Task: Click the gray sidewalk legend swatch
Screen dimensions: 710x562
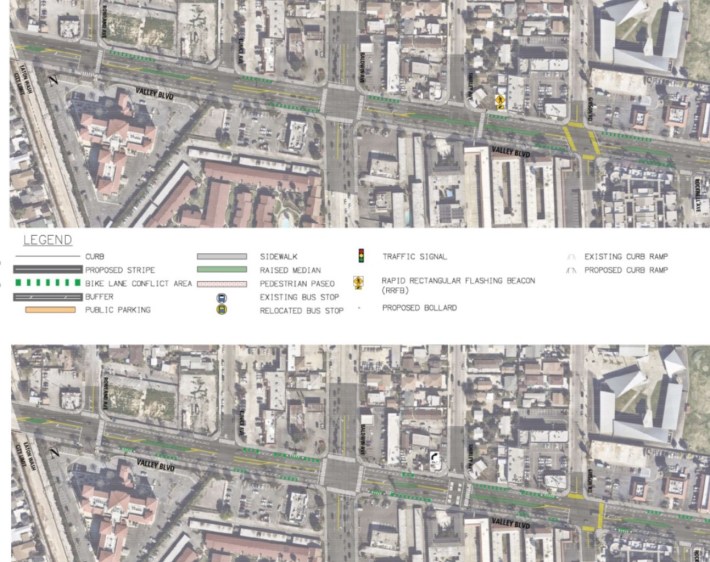Action: [x=221, y=257]
